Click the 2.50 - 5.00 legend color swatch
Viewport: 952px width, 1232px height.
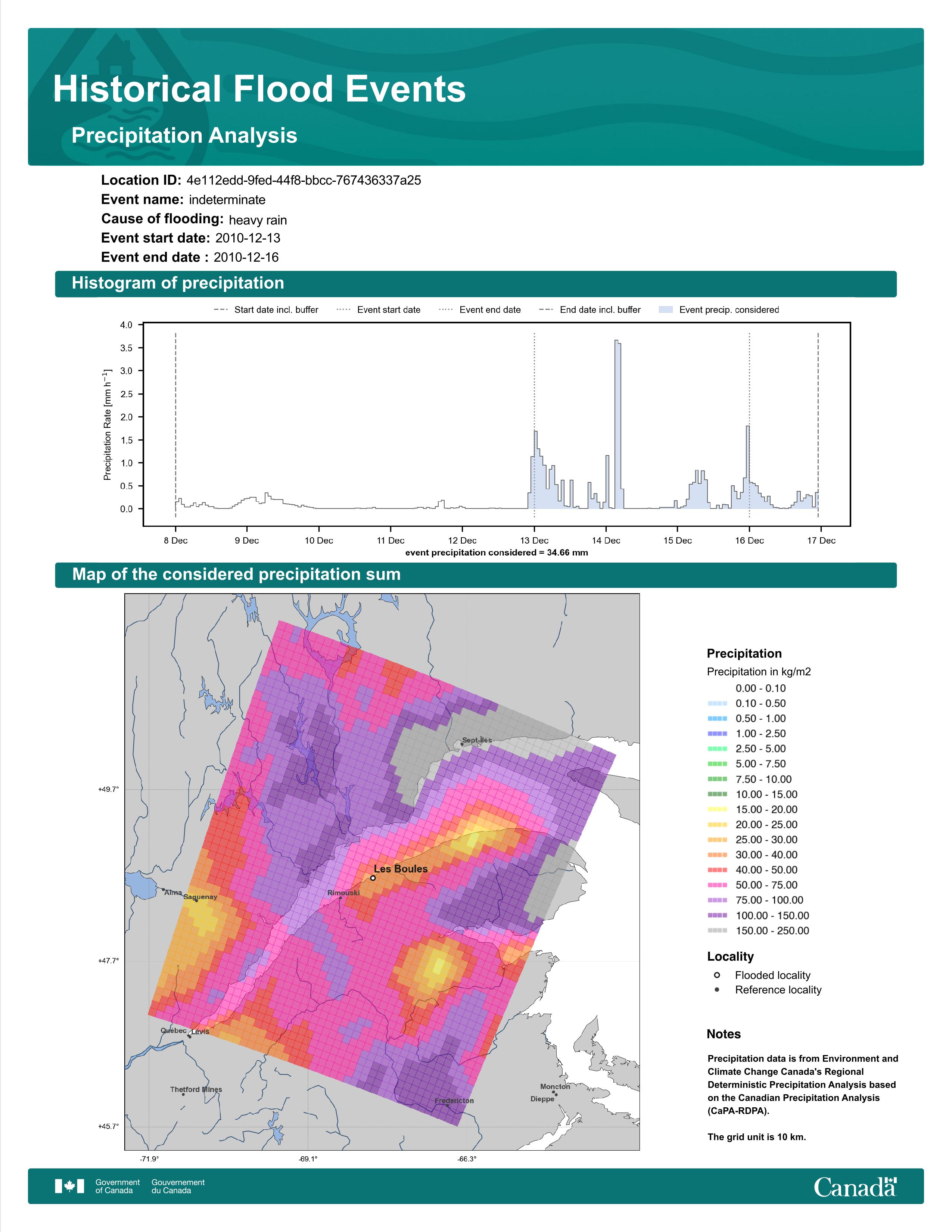click(718, 749)
